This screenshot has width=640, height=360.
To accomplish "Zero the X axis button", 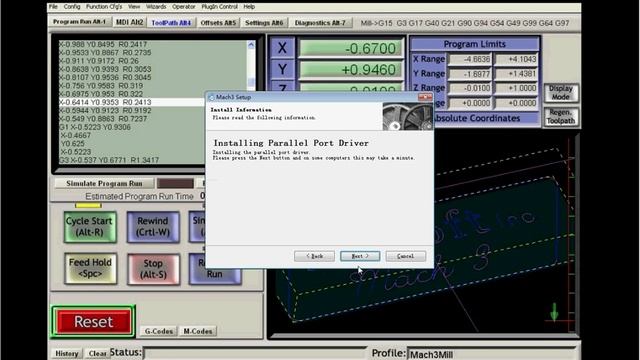I will pos(282,48).
